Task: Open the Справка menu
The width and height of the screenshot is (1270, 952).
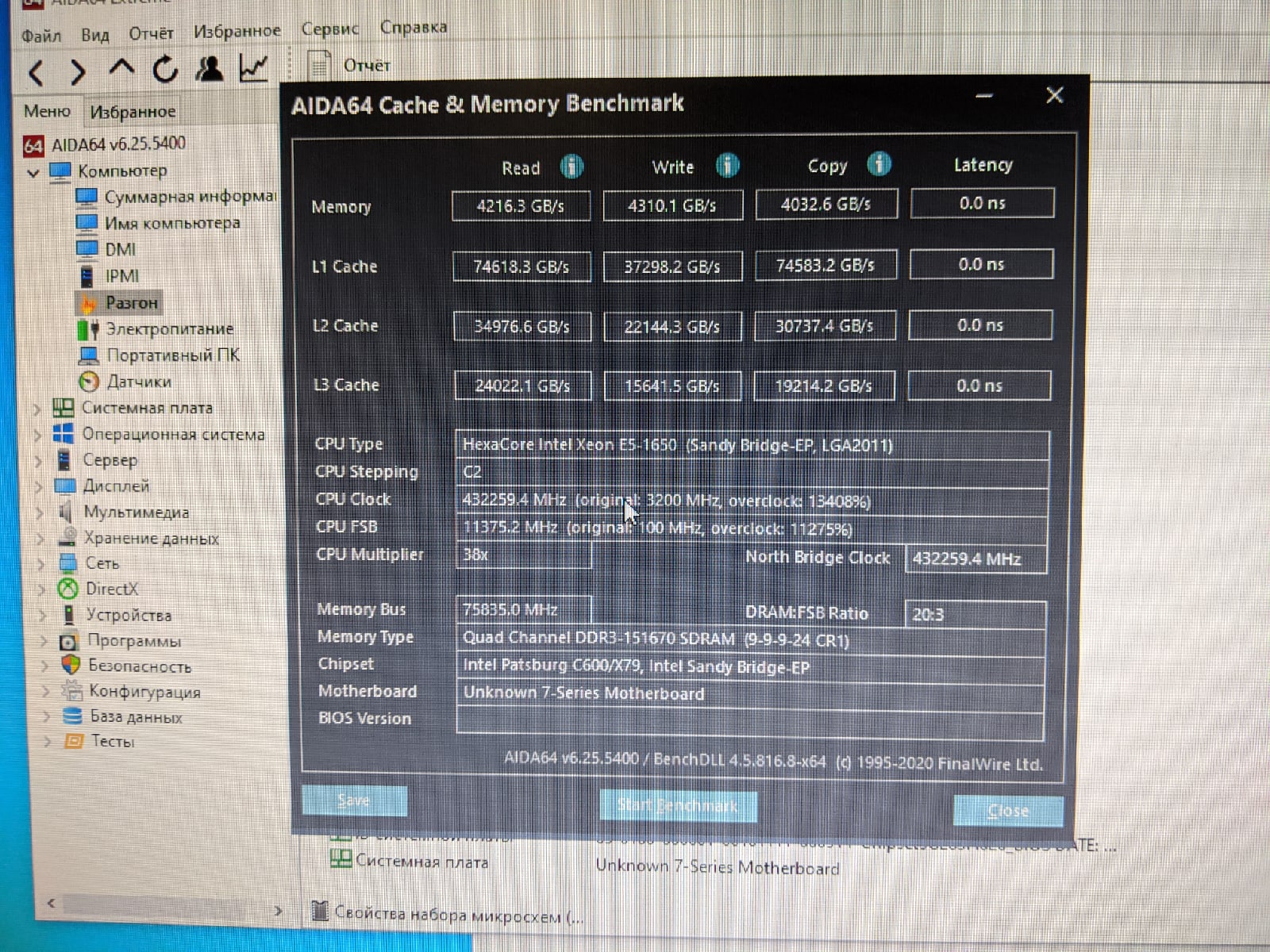Action: coord(413,27)
